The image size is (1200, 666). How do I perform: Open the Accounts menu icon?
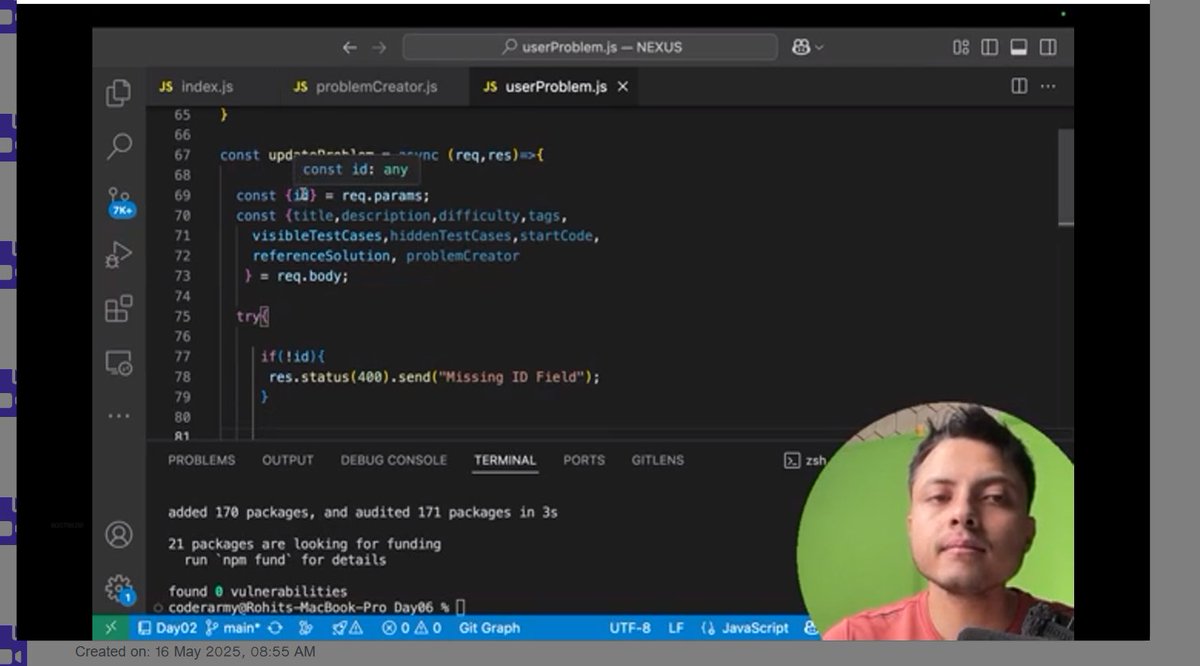coord(119,535)
